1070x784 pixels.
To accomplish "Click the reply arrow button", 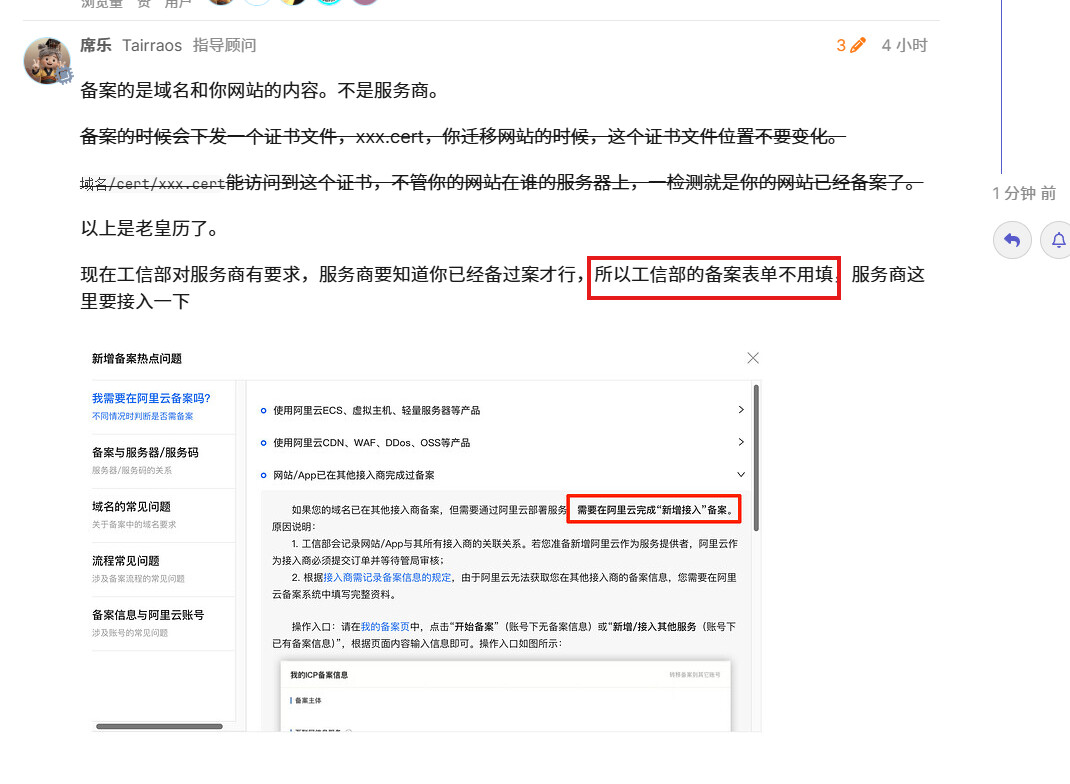I will (1012, 240).
